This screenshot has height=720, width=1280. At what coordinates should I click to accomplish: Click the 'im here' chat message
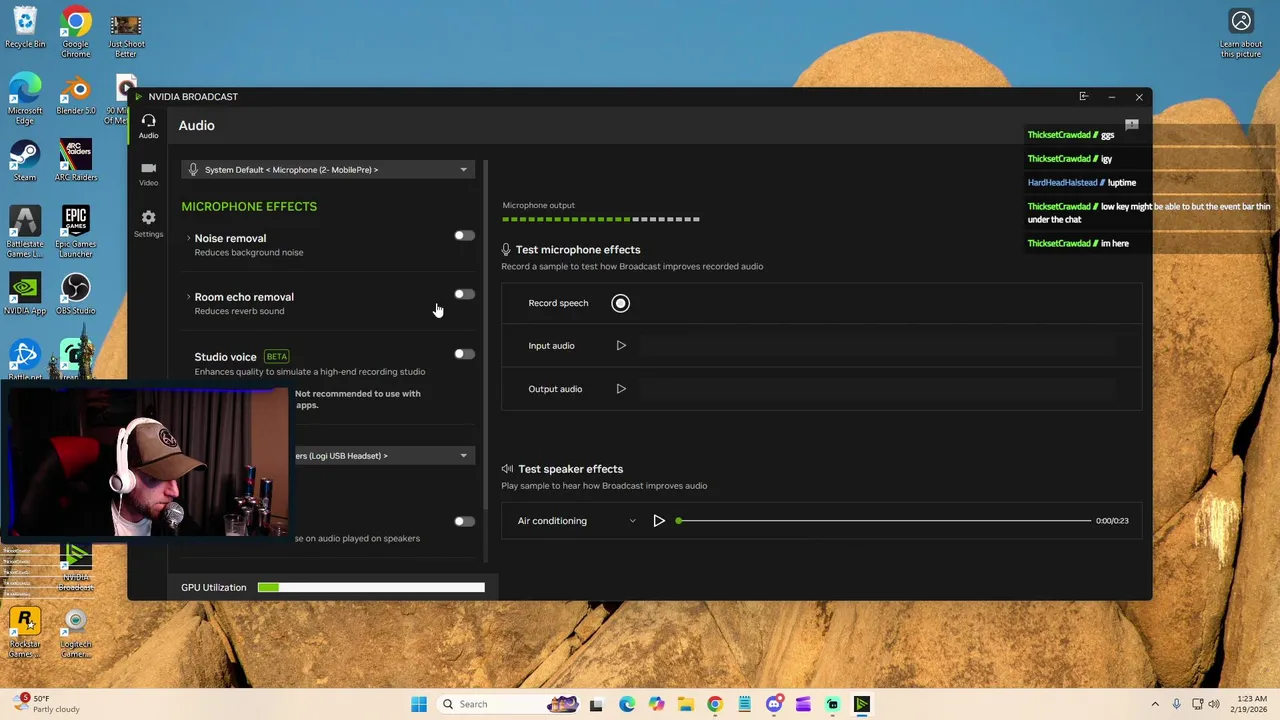pyautogui.click(x=1115, y=244)
